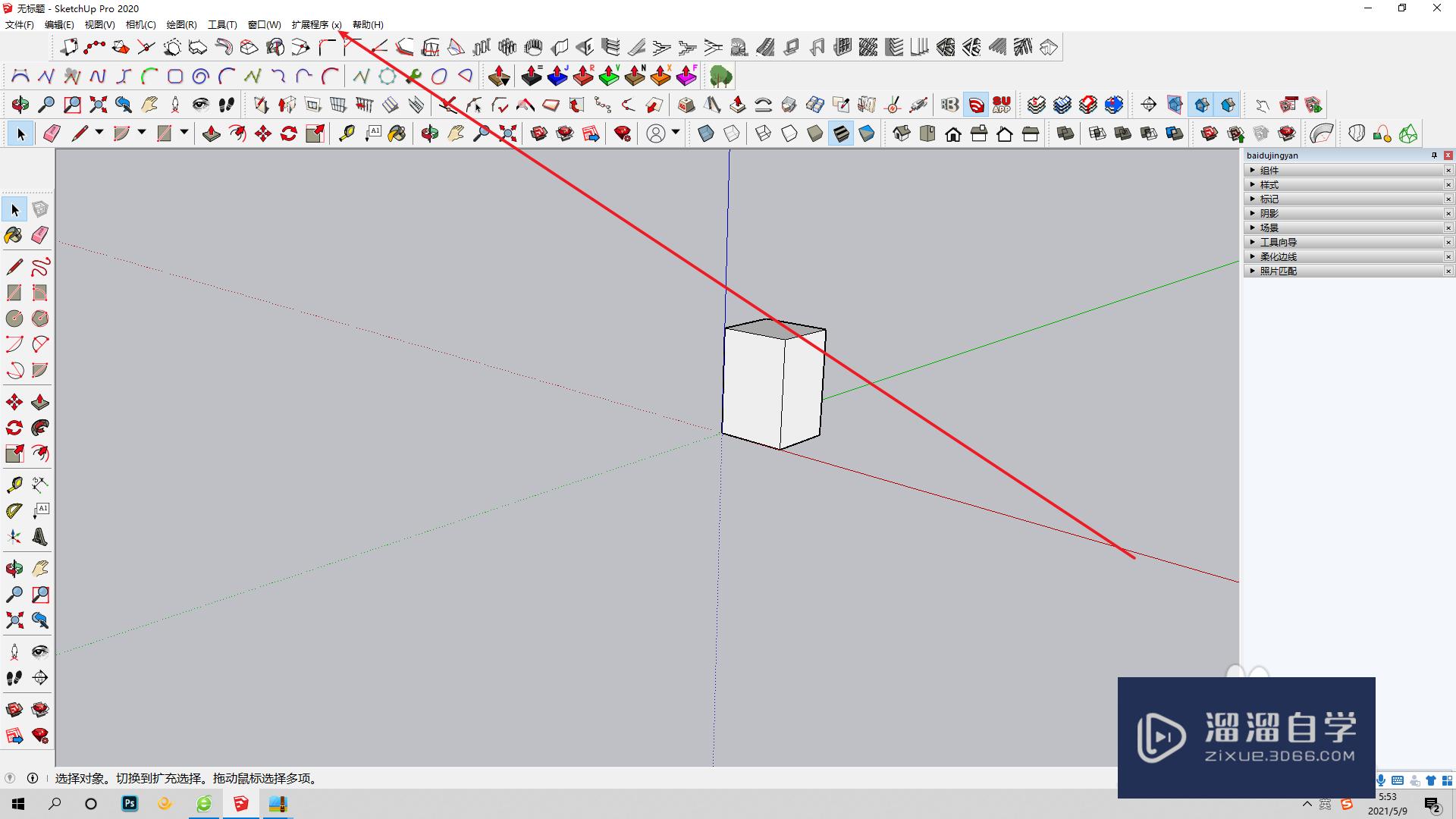1456x819 pixels.
Task: Select the Protractor tool in left toolbar
Action: [14, 511]
